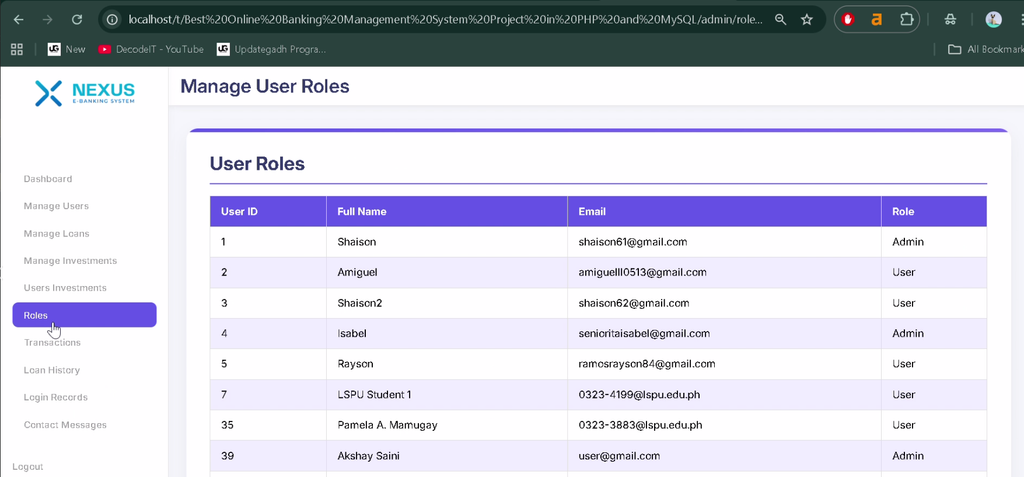This screenshot has height=477, width=1024.
Task: Open the All Bookmarks folder
Action: (985, 49)
